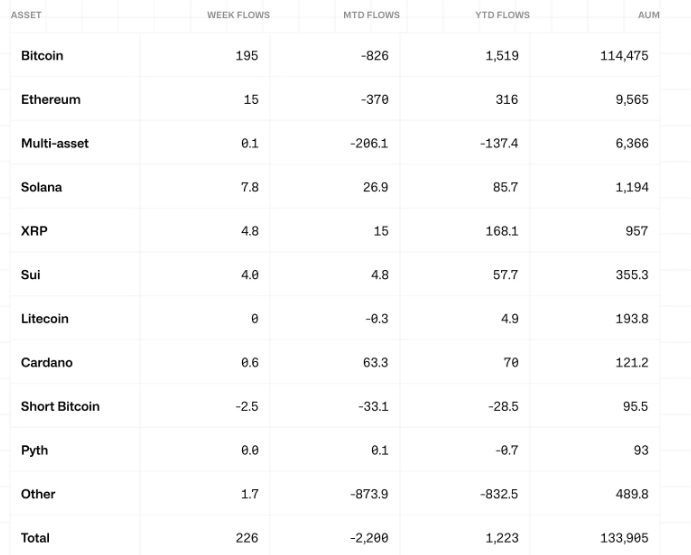The image size is (691, 555).
Task: Click the AUM column header
Action: pos(649,15)
